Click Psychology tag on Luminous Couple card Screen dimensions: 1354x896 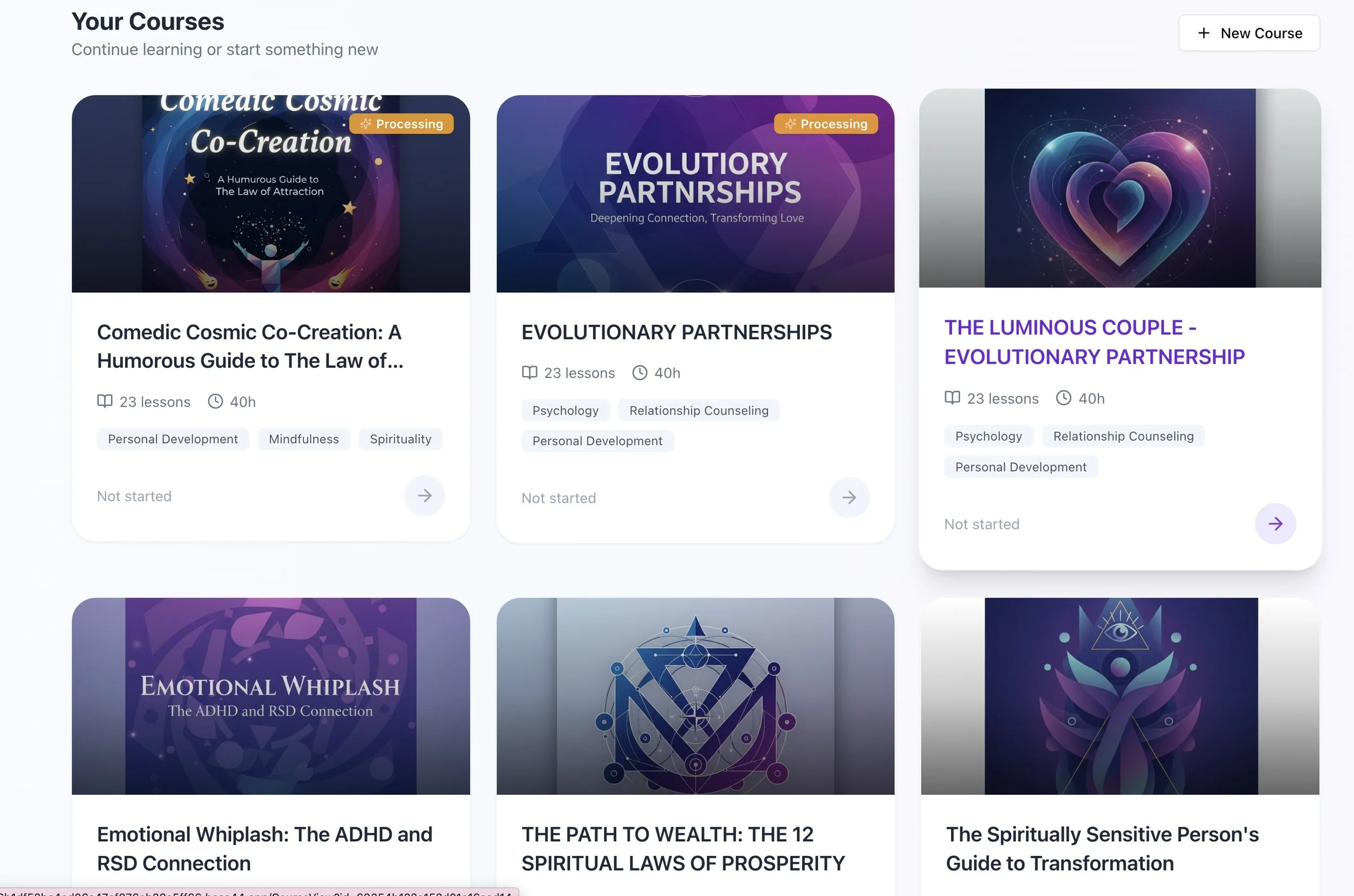coord(988,436)
